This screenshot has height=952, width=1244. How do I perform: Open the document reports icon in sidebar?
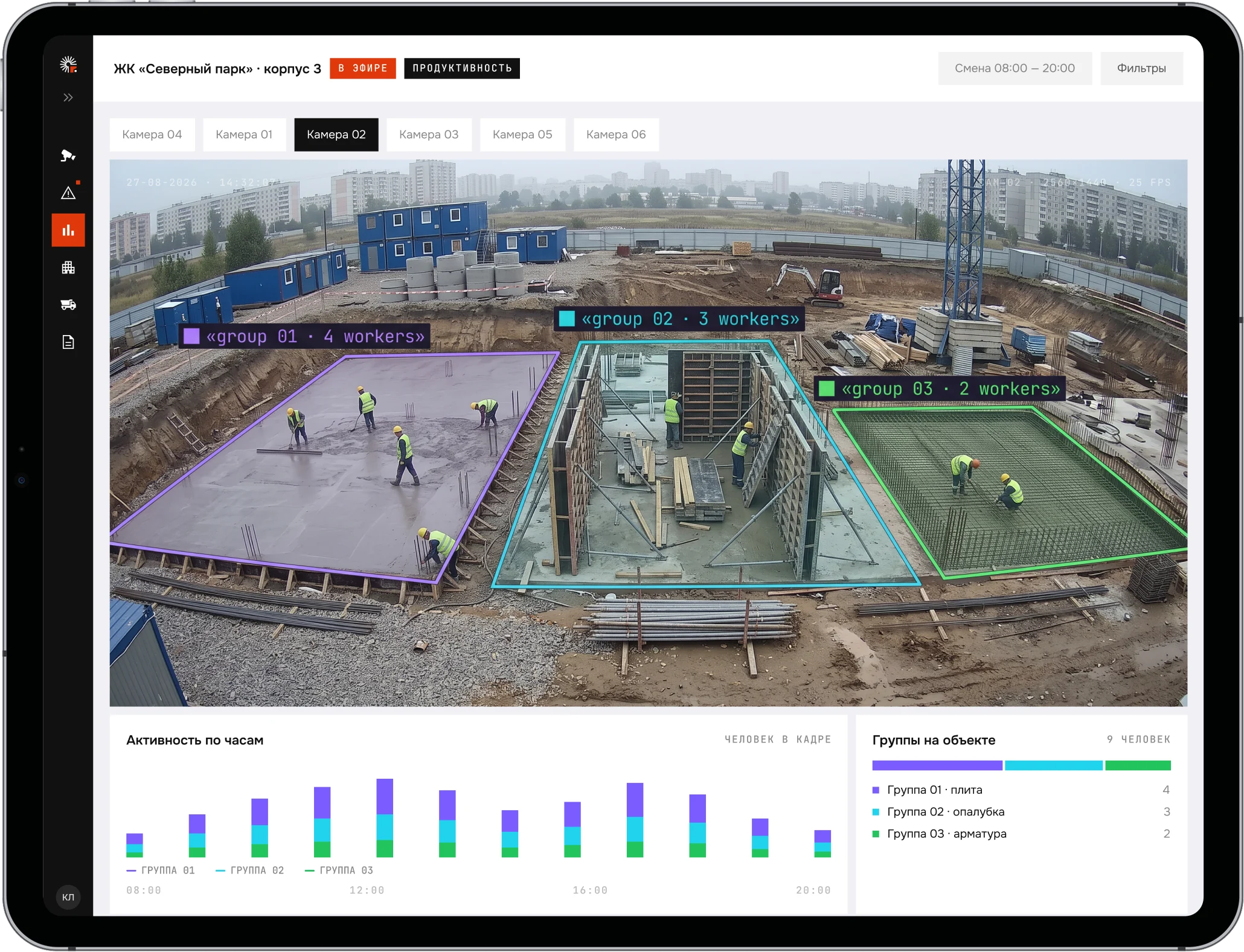pos(68,342)
